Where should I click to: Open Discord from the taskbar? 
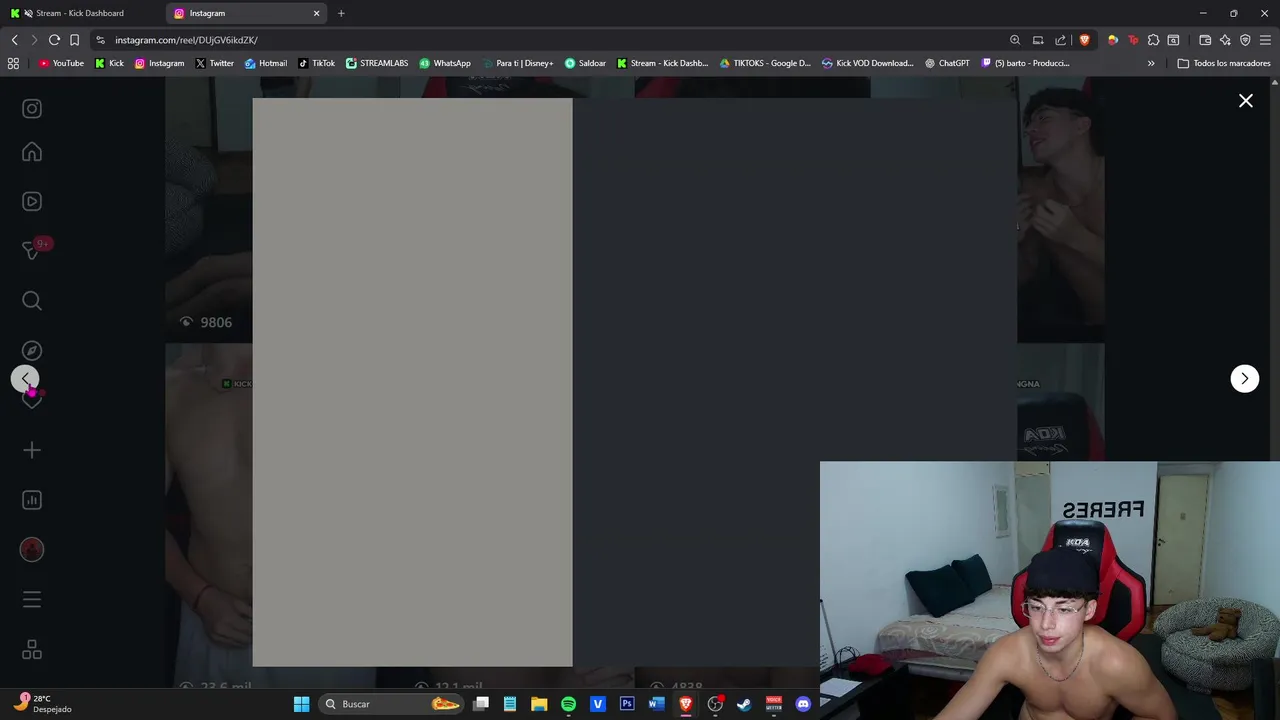tap(803, 704)
